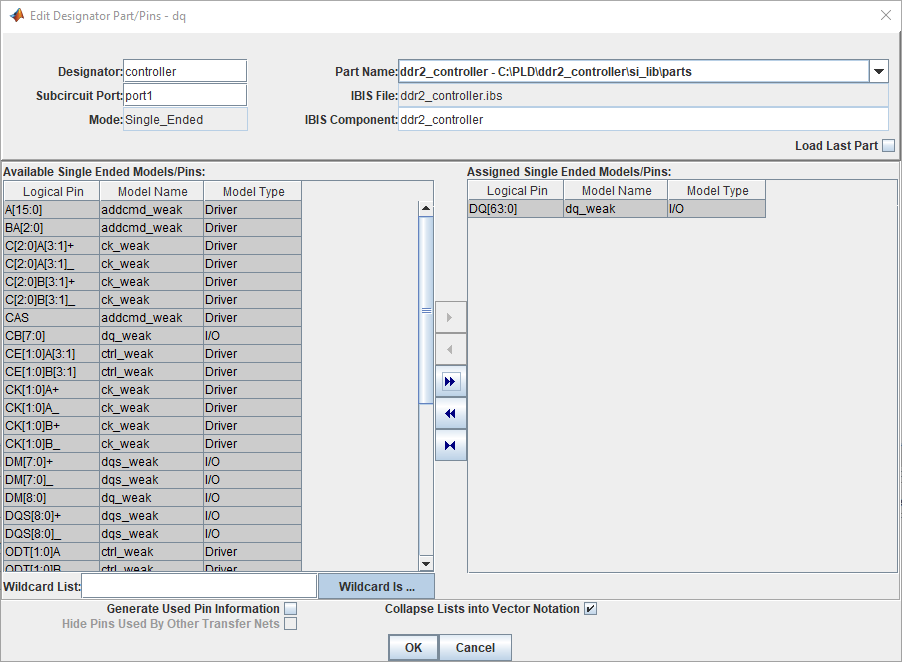Viewport: 902px width, 662px height.
Task: Sort available pins by Logical Pin header
Action: click(51, 191)
